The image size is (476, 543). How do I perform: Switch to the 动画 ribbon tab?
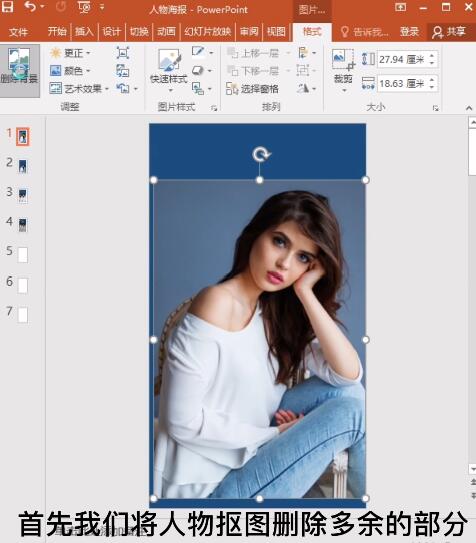pos(166,32)
